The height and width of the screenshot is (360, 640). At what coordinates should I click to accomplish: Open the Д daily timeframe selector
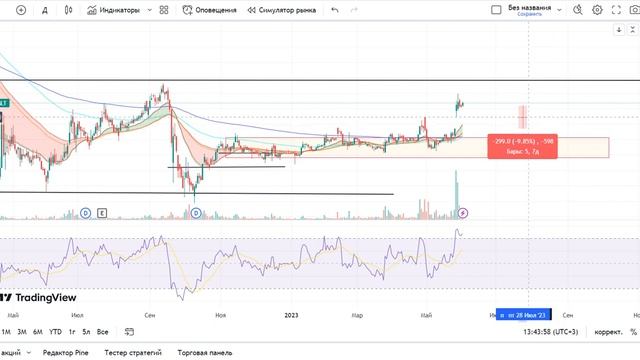tap(45, 11)
